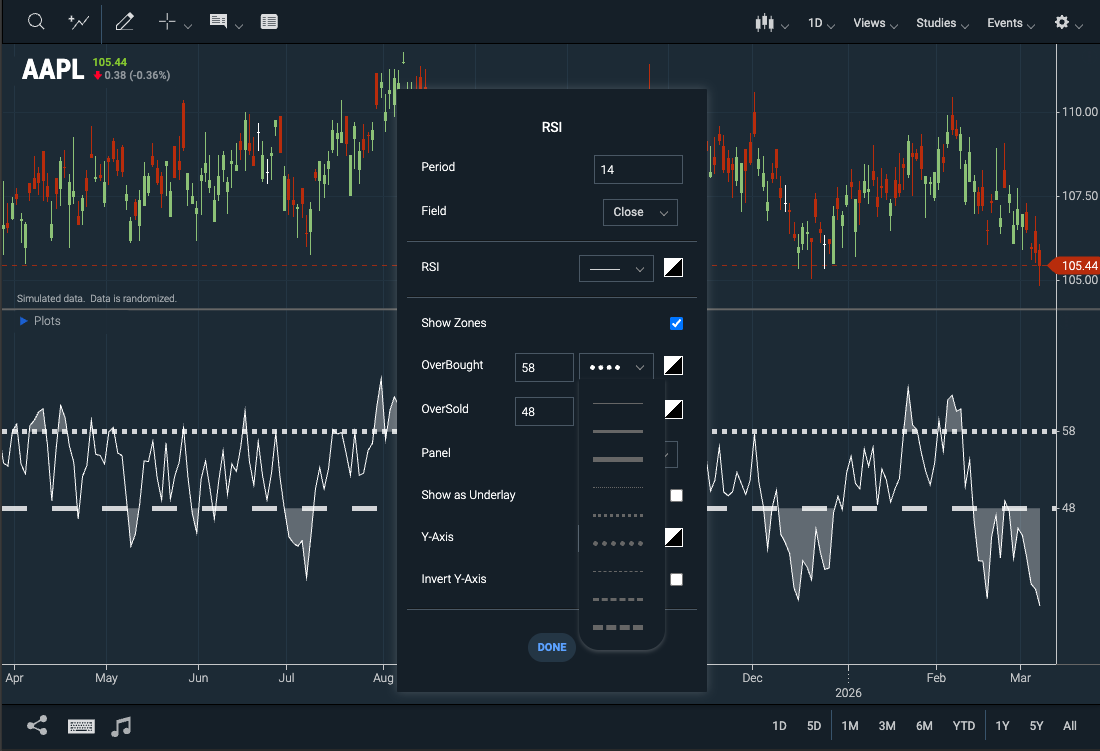Click the DONE button
The width and height of the screenshot is (1100, 751).
tap(552, 647)
